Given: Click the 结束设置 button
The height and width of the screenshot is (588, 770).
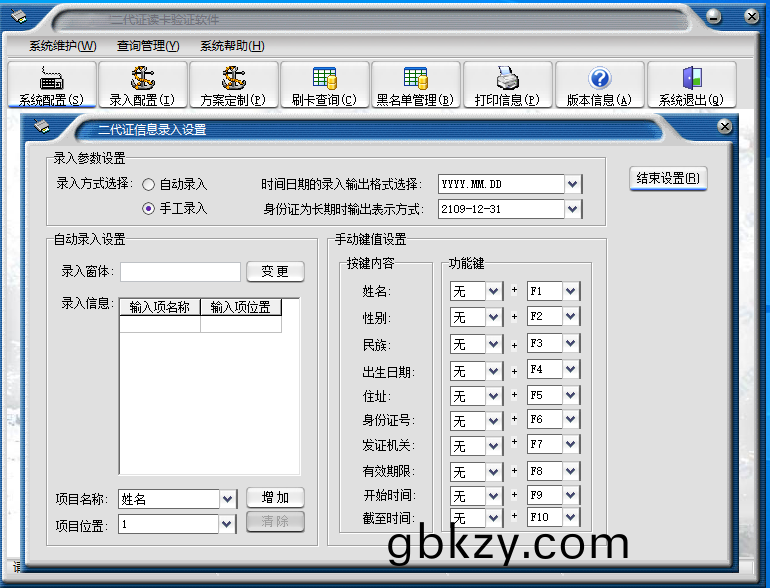Looking at the screenshot, I should pyautogui.click(x=669, y=179).
